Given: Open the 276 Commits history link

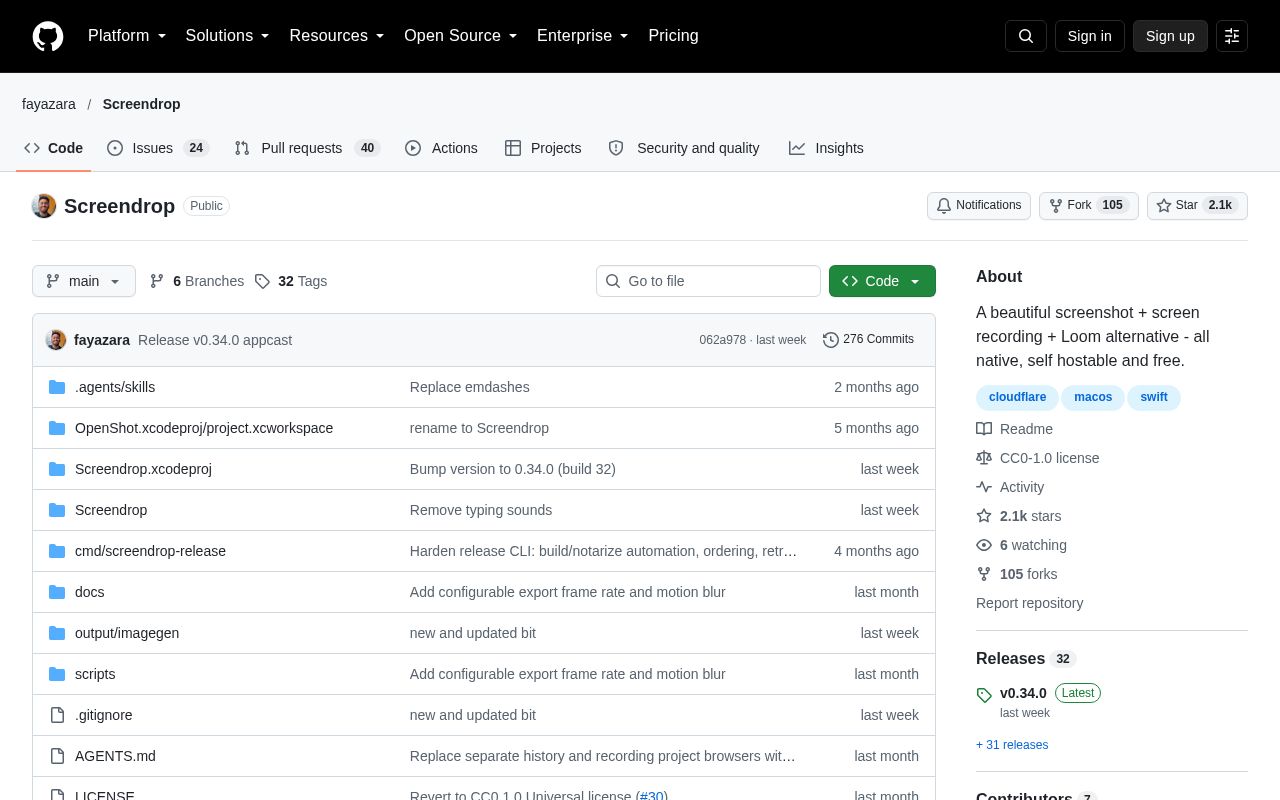Looking at the screenshot, I should [x=868, y=340].
